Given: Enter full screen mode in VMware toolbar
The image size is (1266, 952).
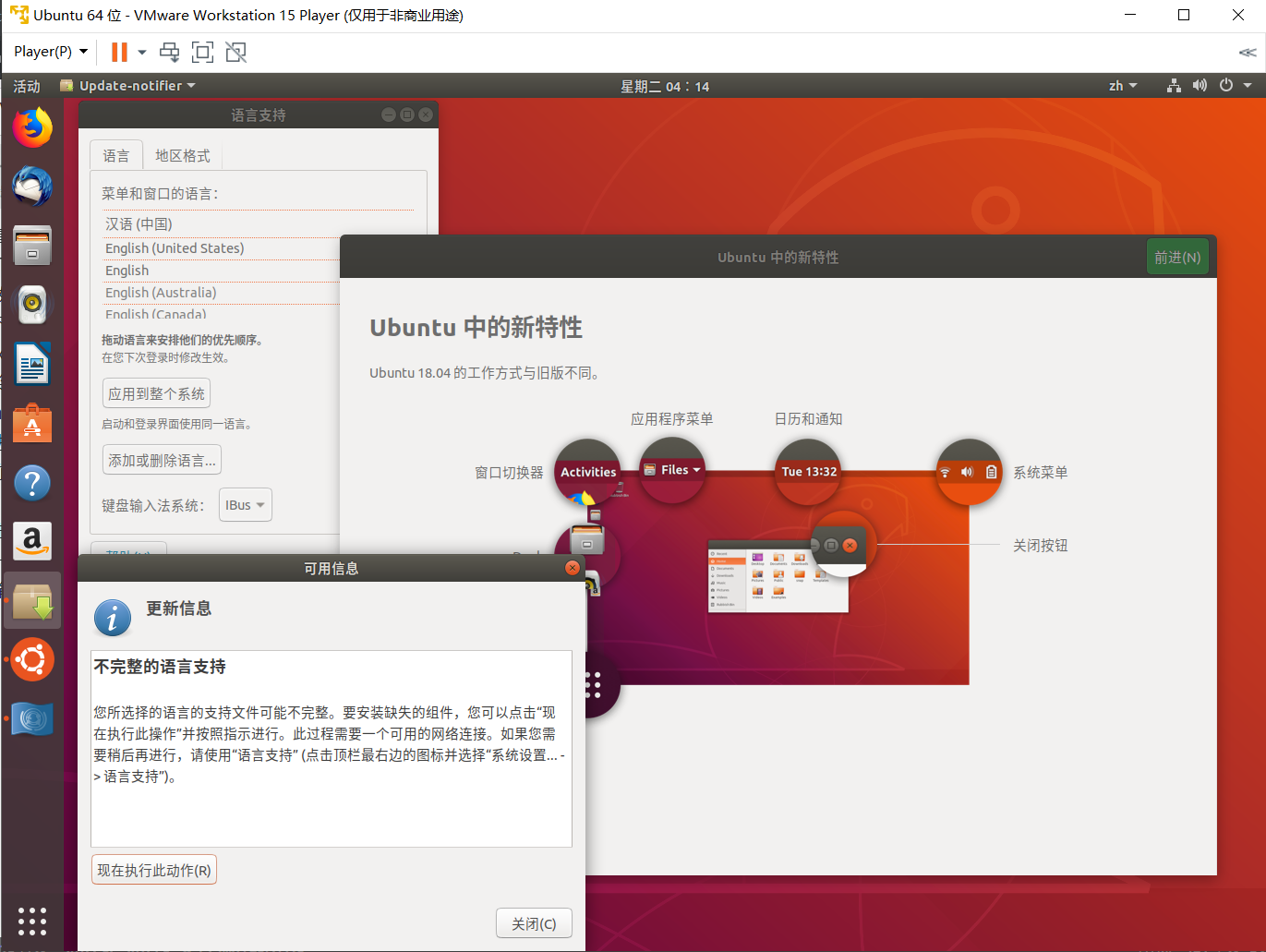Looking at the screenshot, I should click(202, 52).
